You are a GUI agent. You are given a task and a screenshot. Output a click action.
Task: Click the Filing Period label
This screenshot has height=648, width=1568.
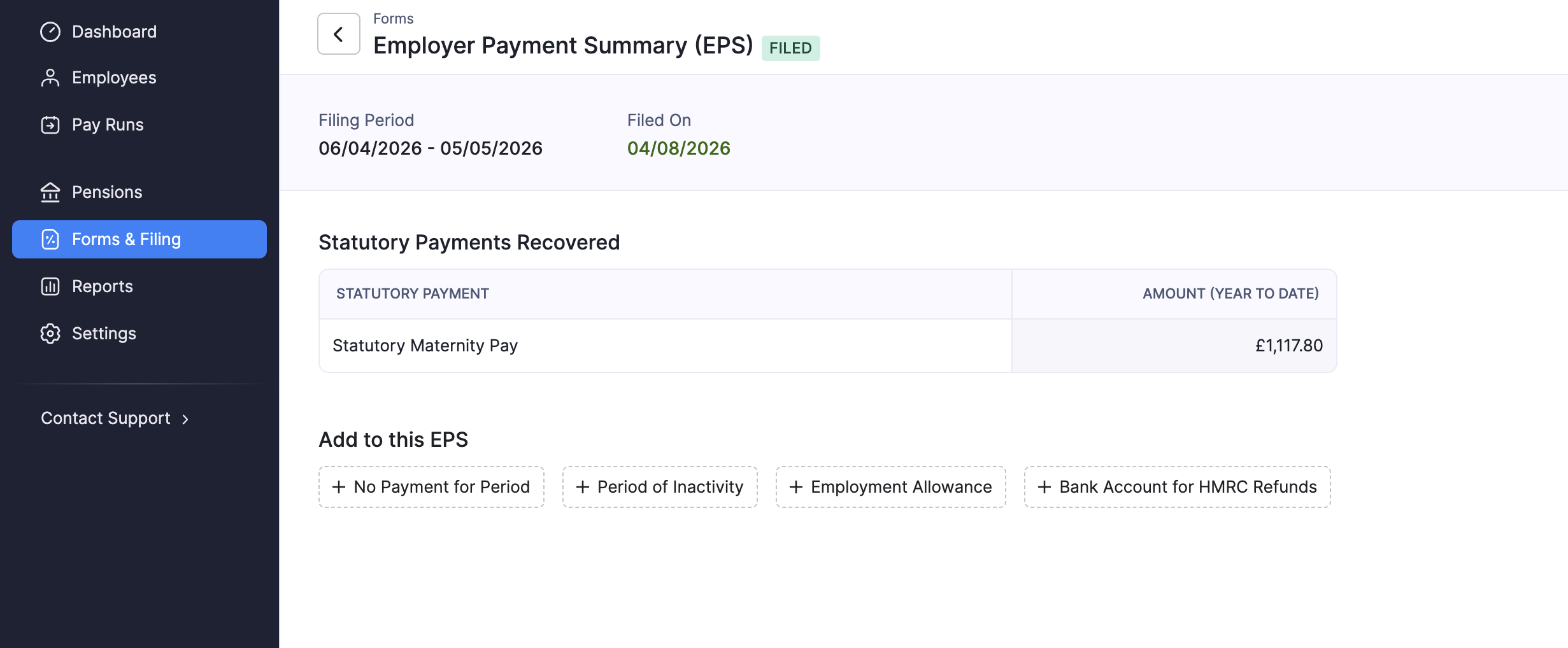pyautogui.click(x=366, y=120)
